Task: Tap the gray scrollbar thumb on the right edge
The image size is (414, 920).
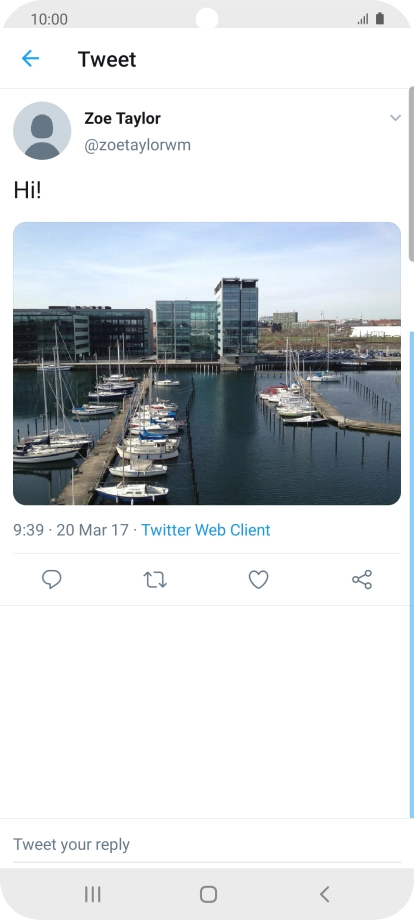Action: coord(411,174)
